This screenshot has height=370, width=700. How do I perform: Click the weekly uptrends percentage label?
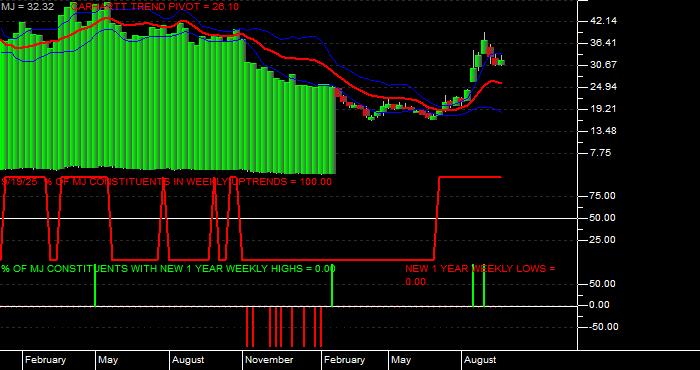coord(167,182)
